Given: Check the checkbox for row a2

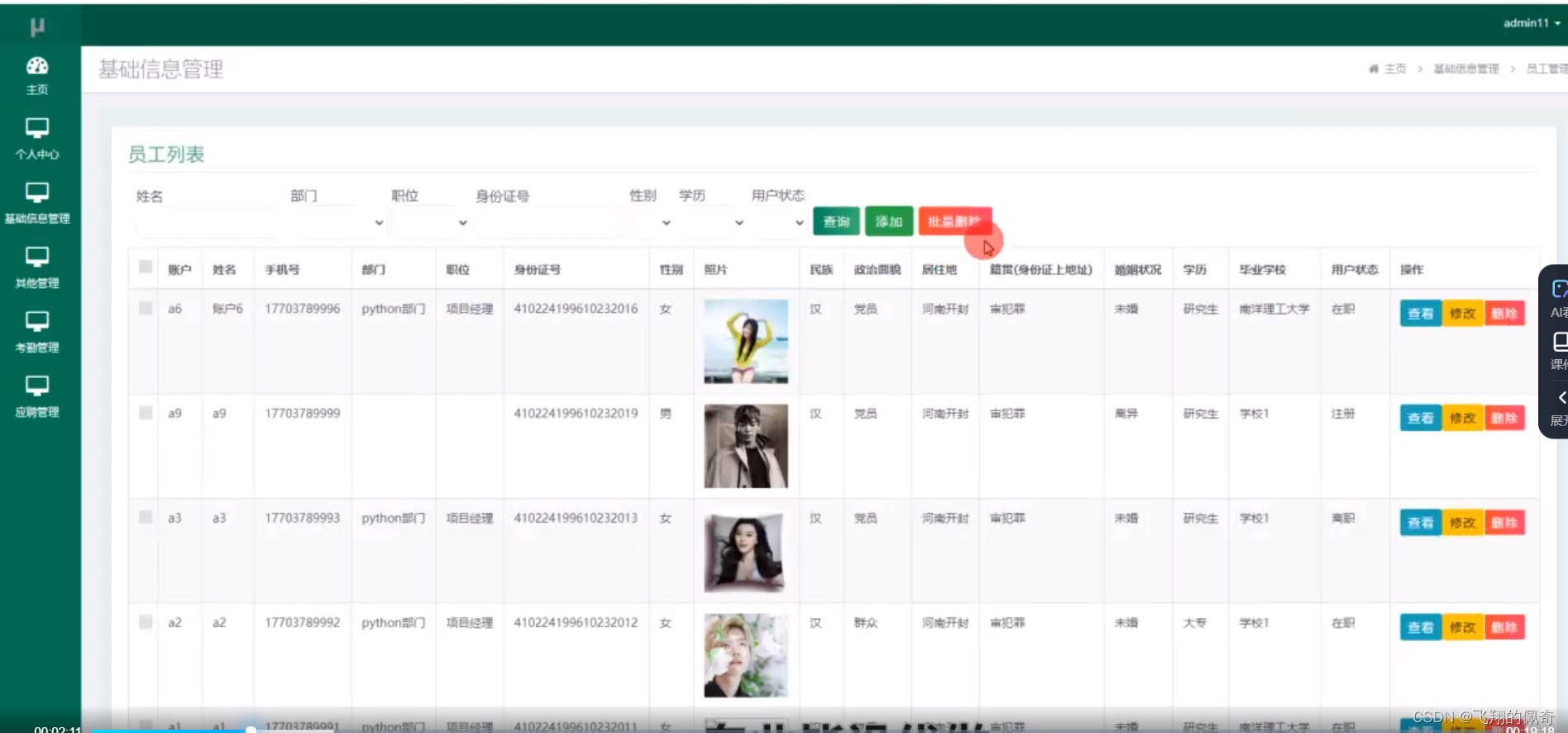Looking at the screenshot, I should [146, 621].
